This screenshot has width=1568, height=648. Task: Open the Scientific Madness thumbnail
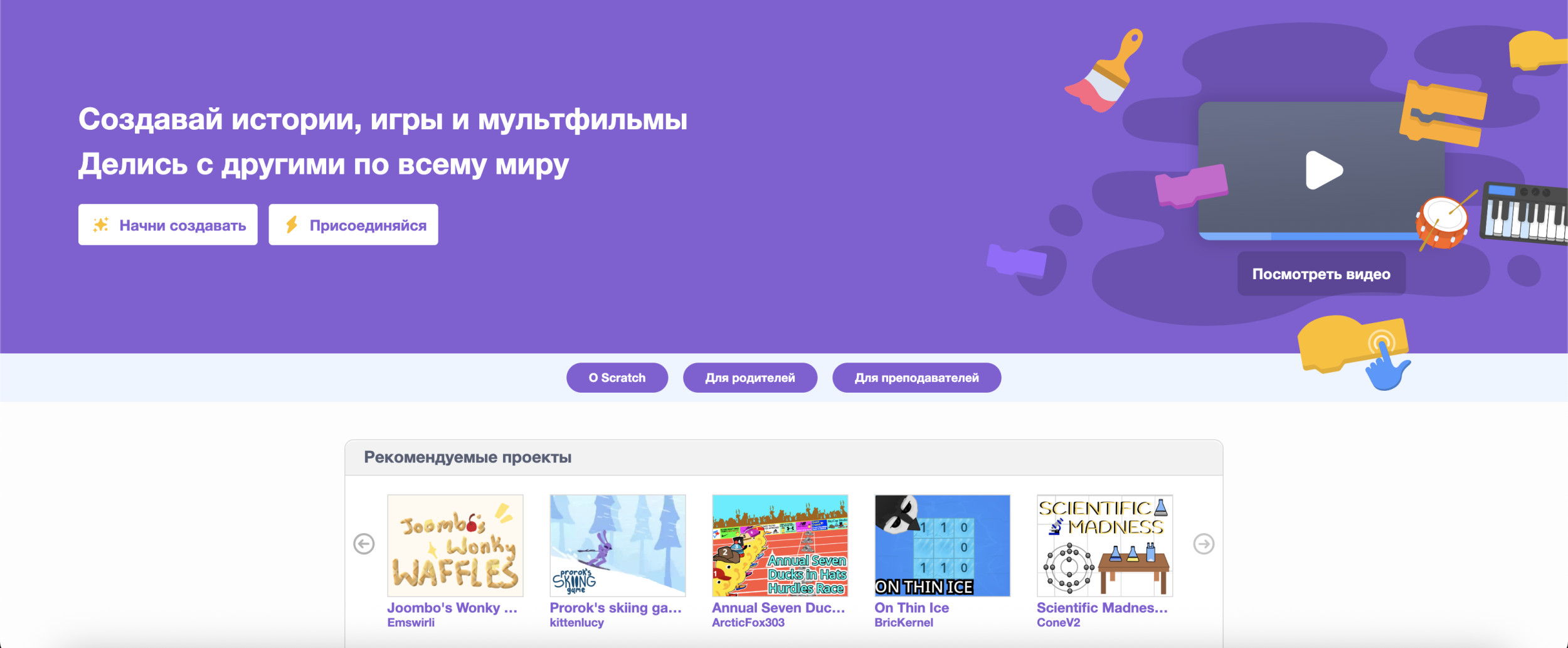point(1105,545)
